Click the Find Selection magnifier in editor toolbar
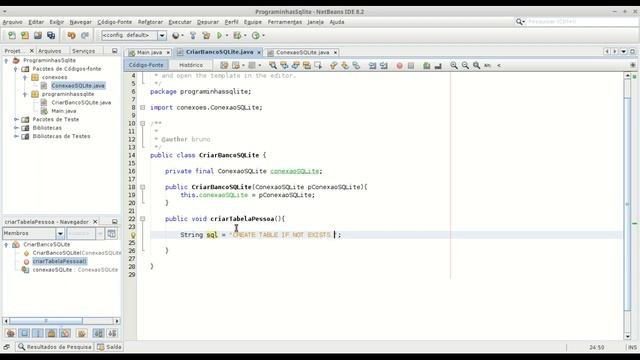Image resolution: width=640 pixels, height=360 pixels. [273, 65]
